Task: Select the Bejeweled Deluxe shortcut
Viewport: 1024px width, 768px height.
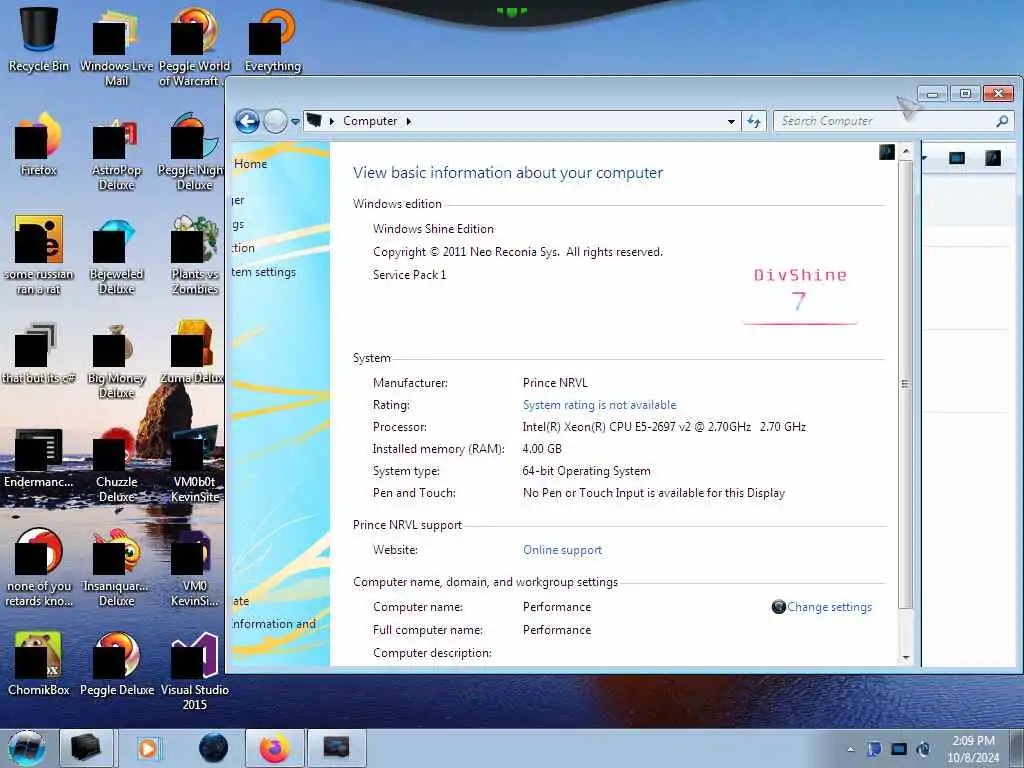Action: point(116,256)
